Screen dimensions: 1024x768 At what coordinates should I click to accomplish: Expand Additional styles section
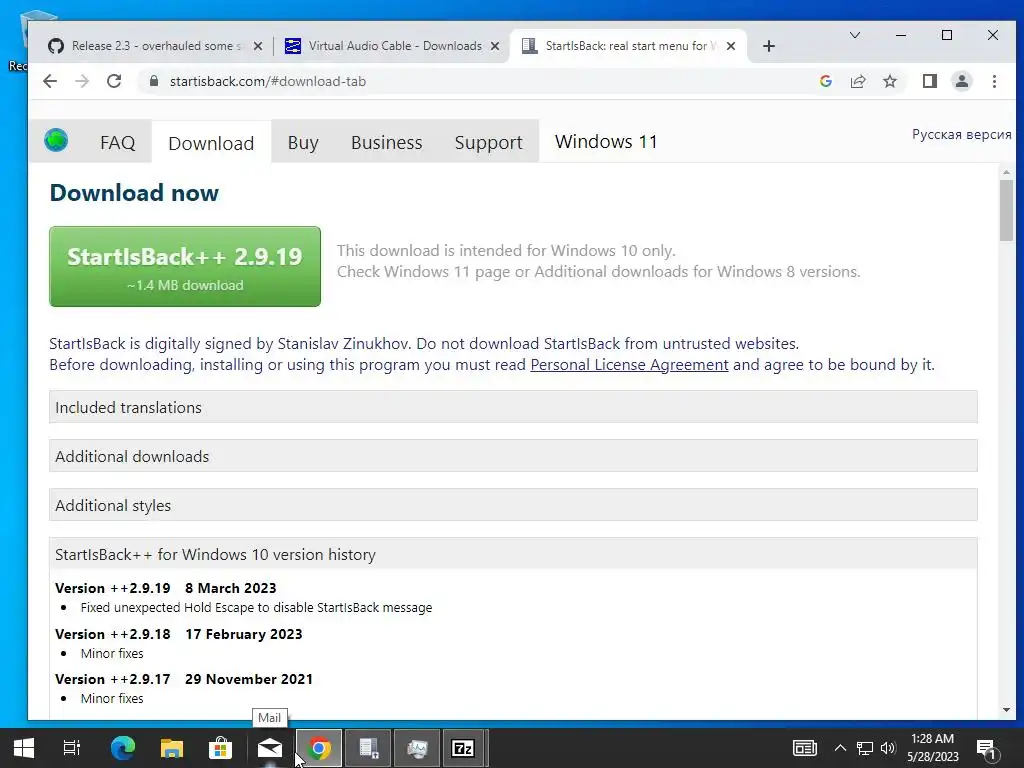[513, 505]
